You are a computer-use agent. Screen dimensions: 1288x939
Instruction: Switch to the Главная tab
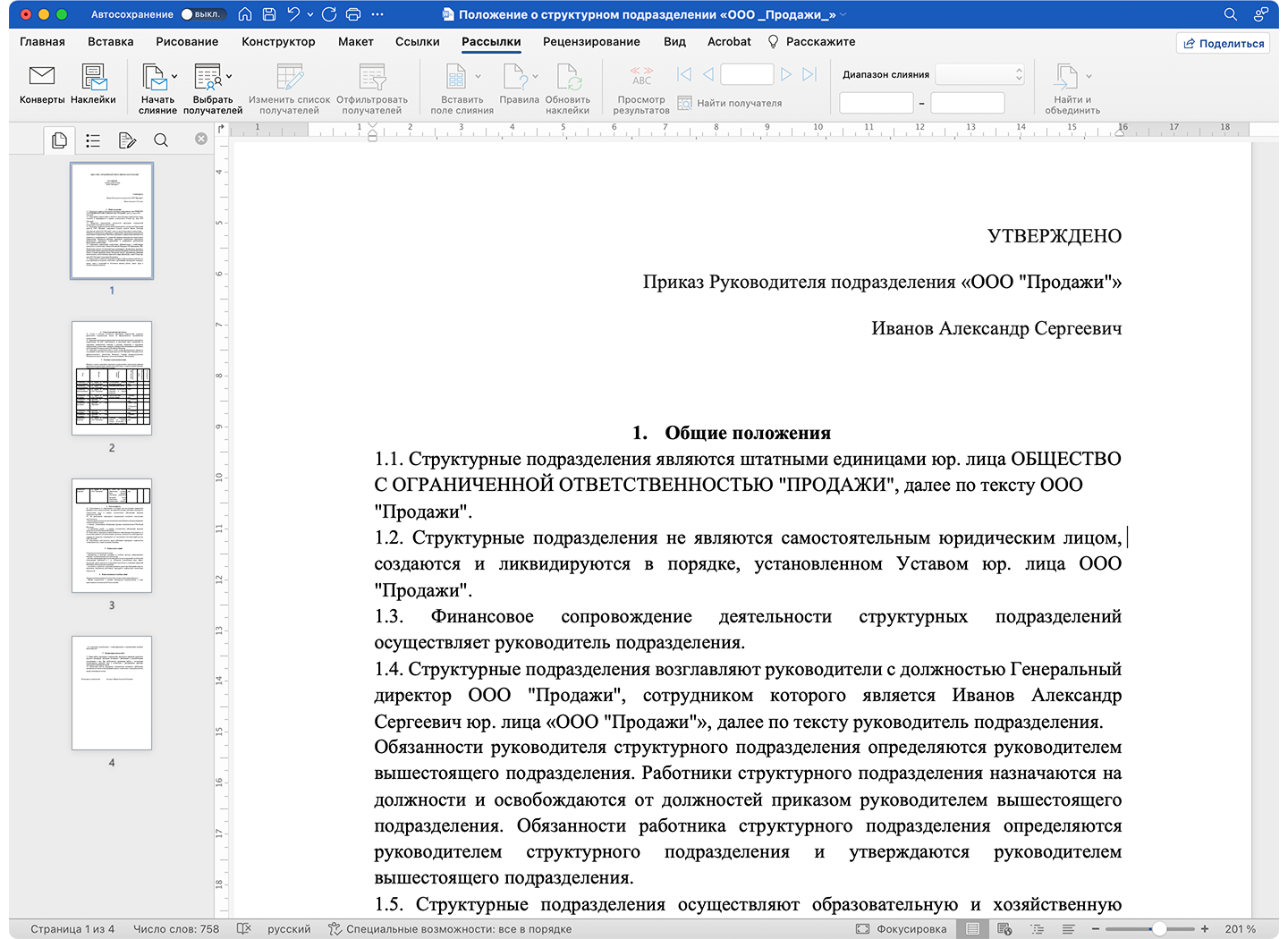(42, 41)
